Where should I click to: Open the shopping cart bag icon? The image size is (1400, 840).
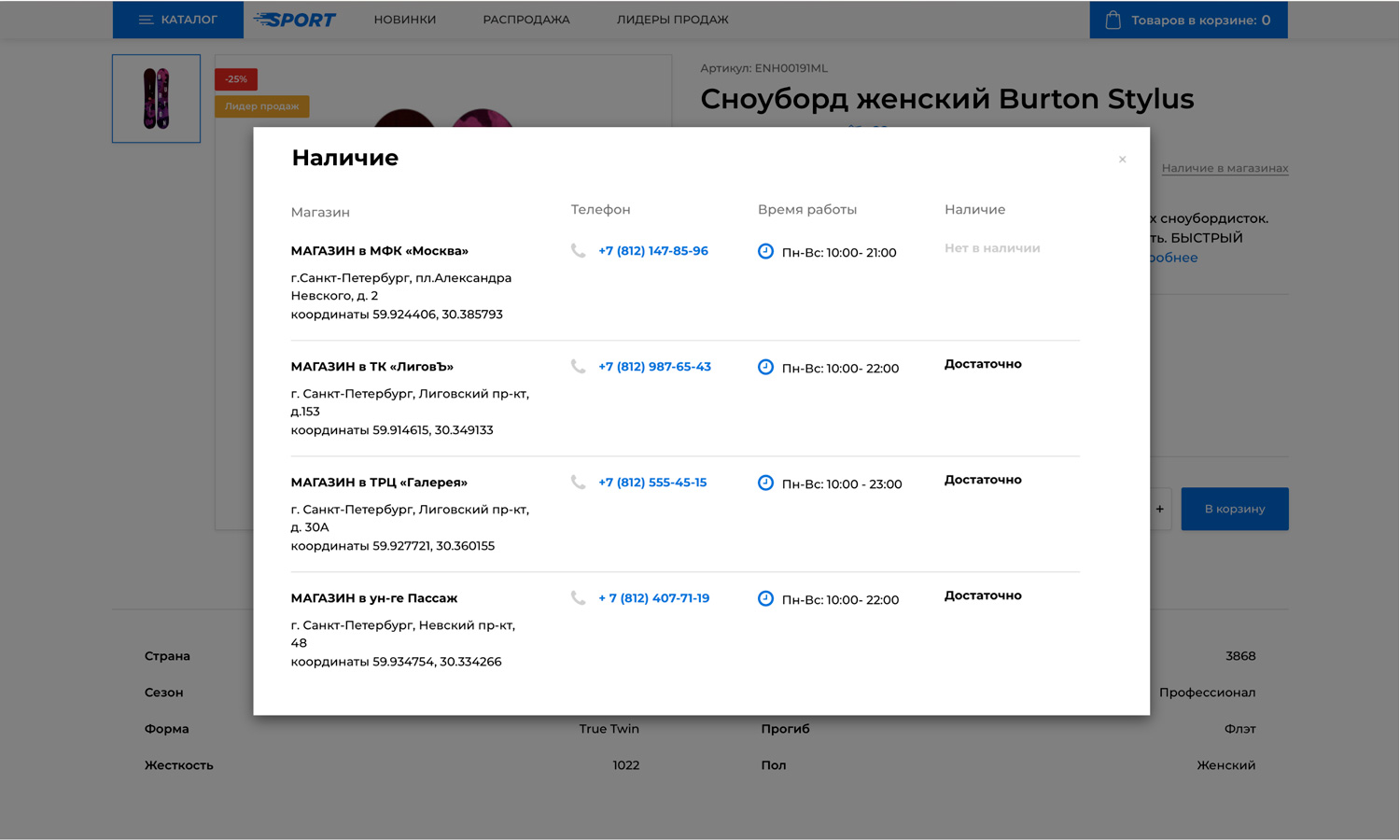tap(1113, 20)
